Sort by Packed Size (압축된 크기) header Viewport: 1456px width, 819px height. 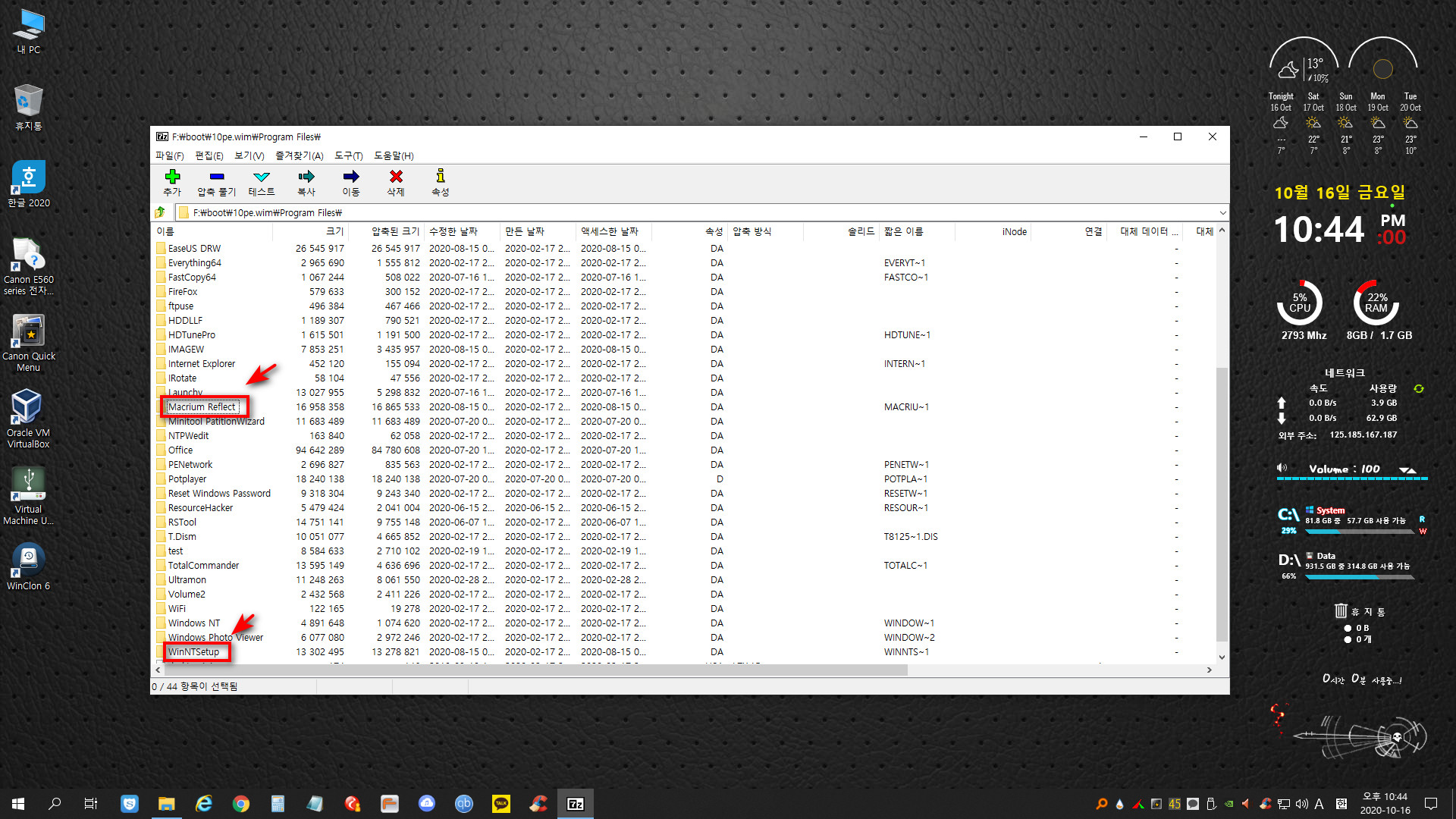(387, 231)
